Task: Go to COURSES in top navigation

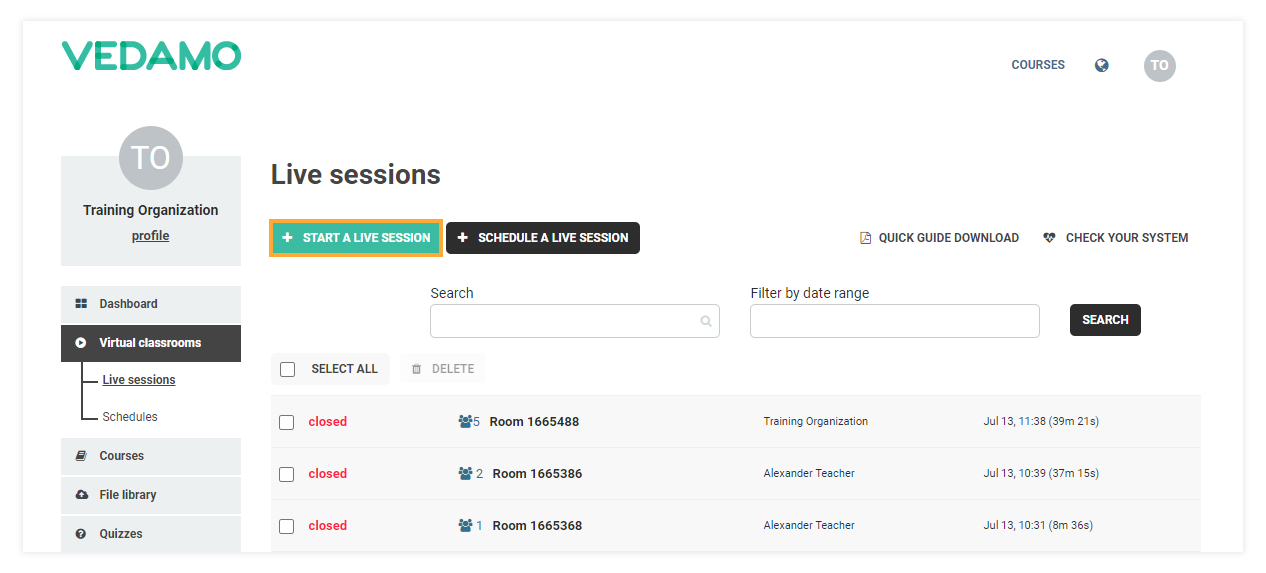Action: tap(1038, 65)
